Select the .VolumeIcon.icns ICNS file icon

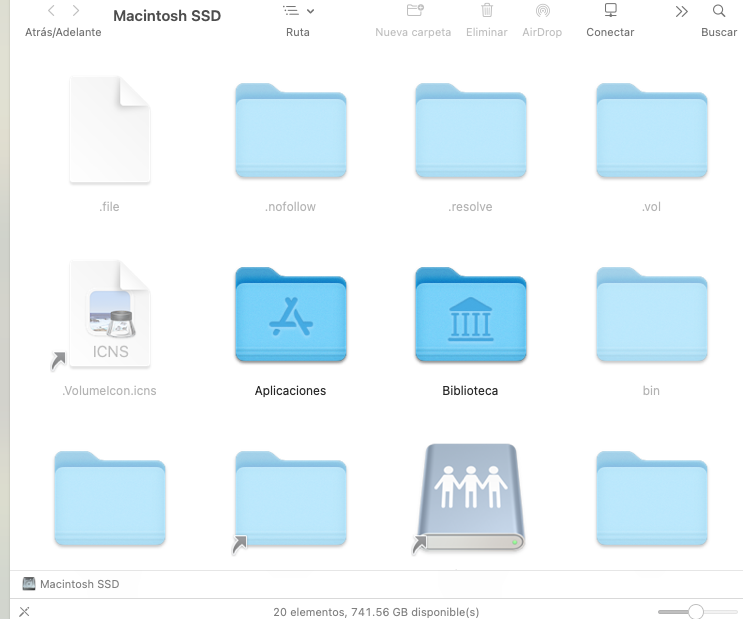[110, 314]
